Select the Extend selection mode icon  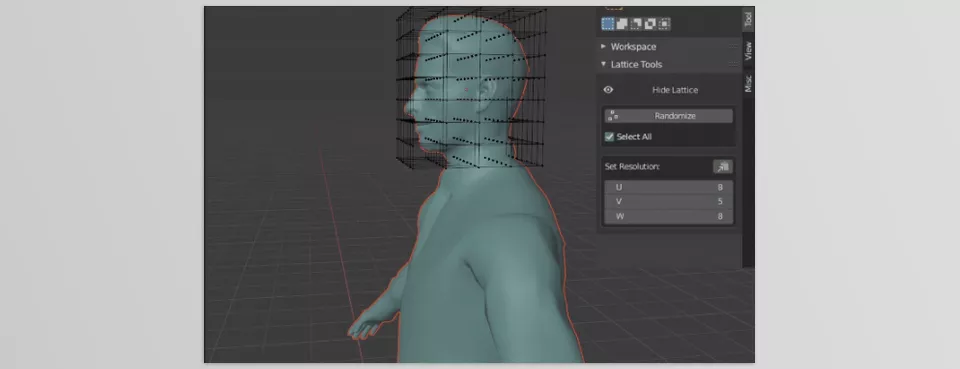[x=621, y=24]
